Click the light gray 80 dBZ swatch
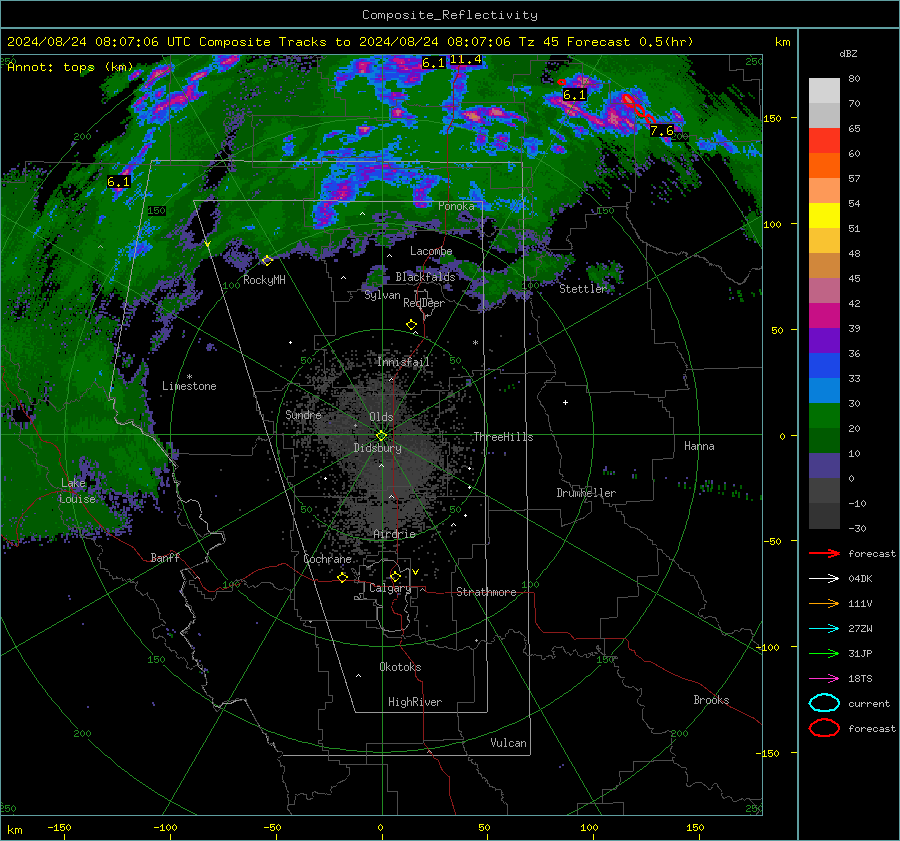Screen dimensions: 900x841 click(824, 90)
